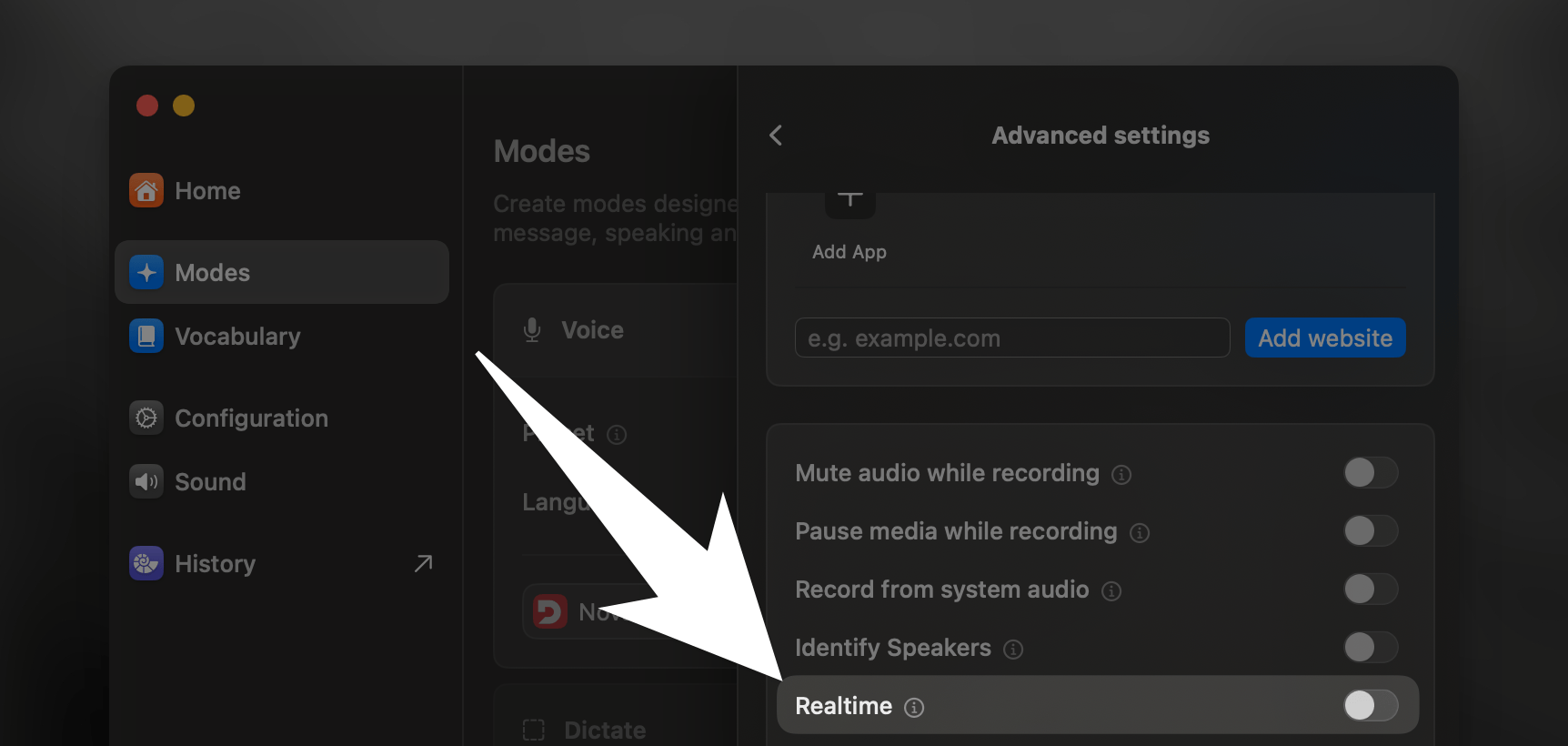Click the red close window button
Screen dimensions: 1568x746
tap(147, 106)
